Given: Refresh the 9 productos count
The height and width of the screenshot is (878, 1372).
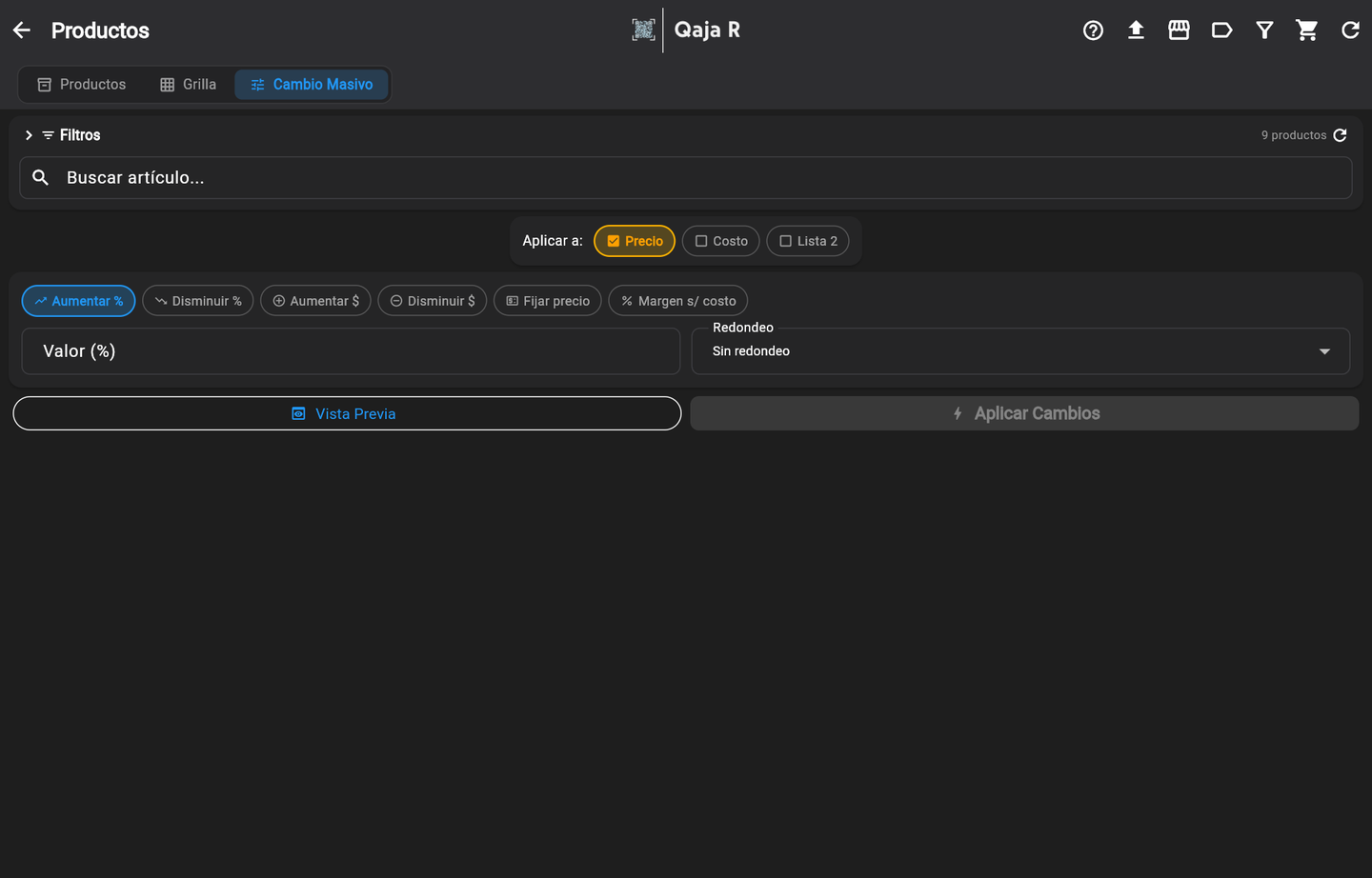Looking at the screenshot, I should click(x=1341, y=135).
